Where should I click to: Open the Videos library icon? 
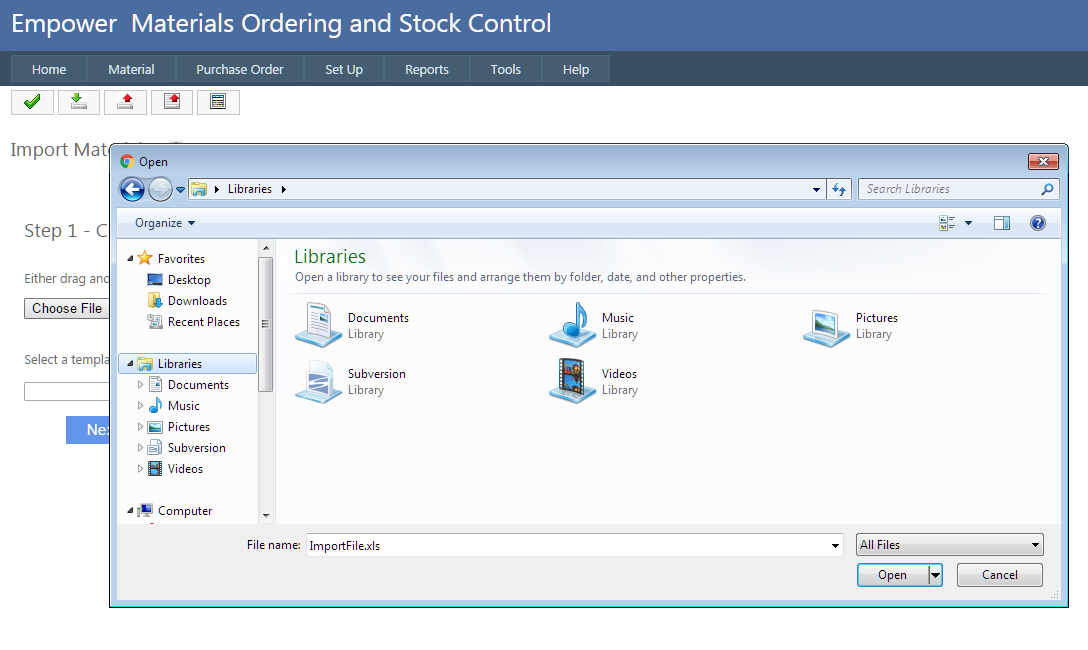[x=572, y=382]
